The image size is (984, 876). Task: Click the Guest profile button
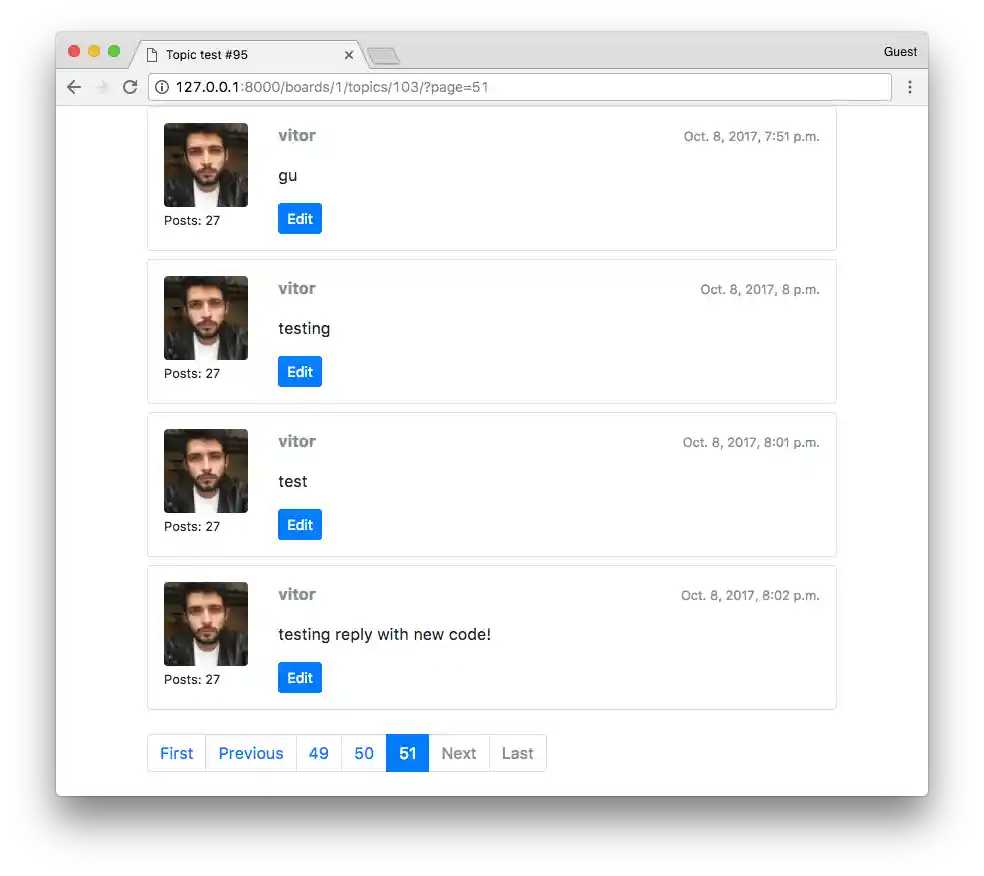pos(900,51)
